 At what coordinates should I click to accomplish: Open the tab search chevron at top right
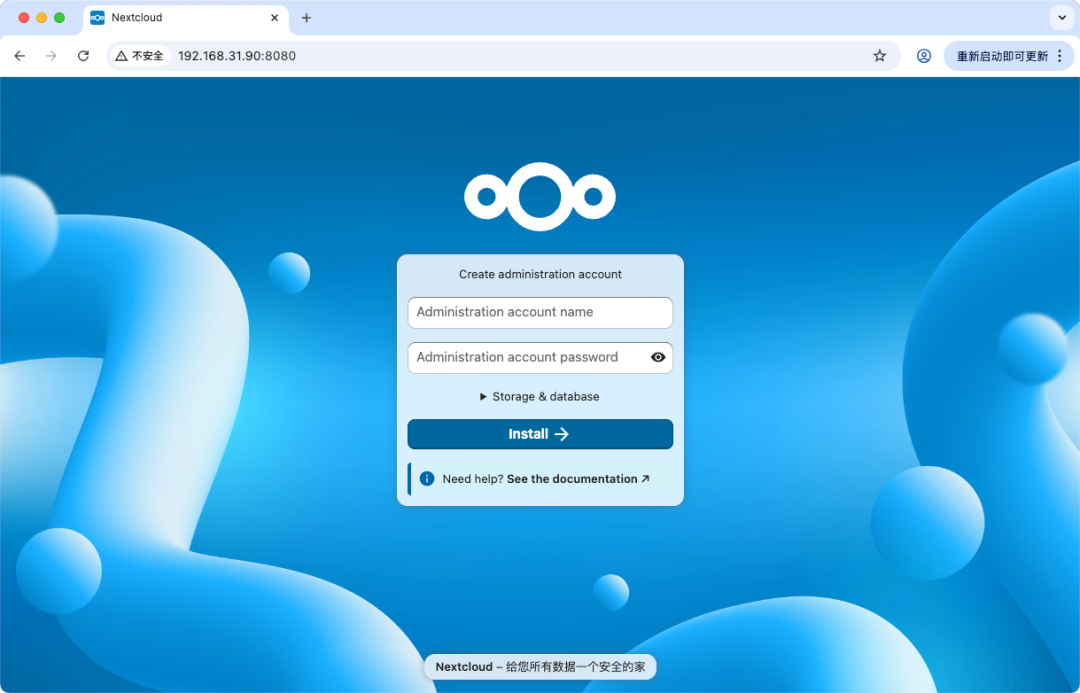point(1062,17)
